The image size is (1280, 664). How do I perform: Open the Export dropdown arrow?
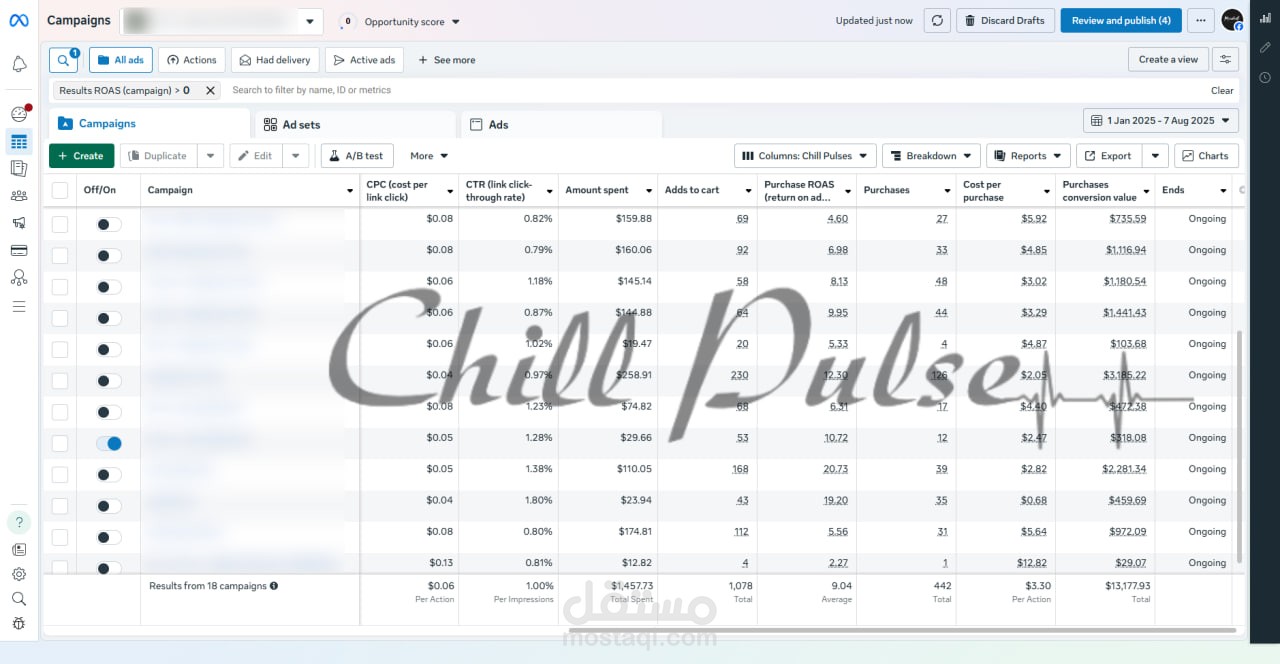(1155, 156)
